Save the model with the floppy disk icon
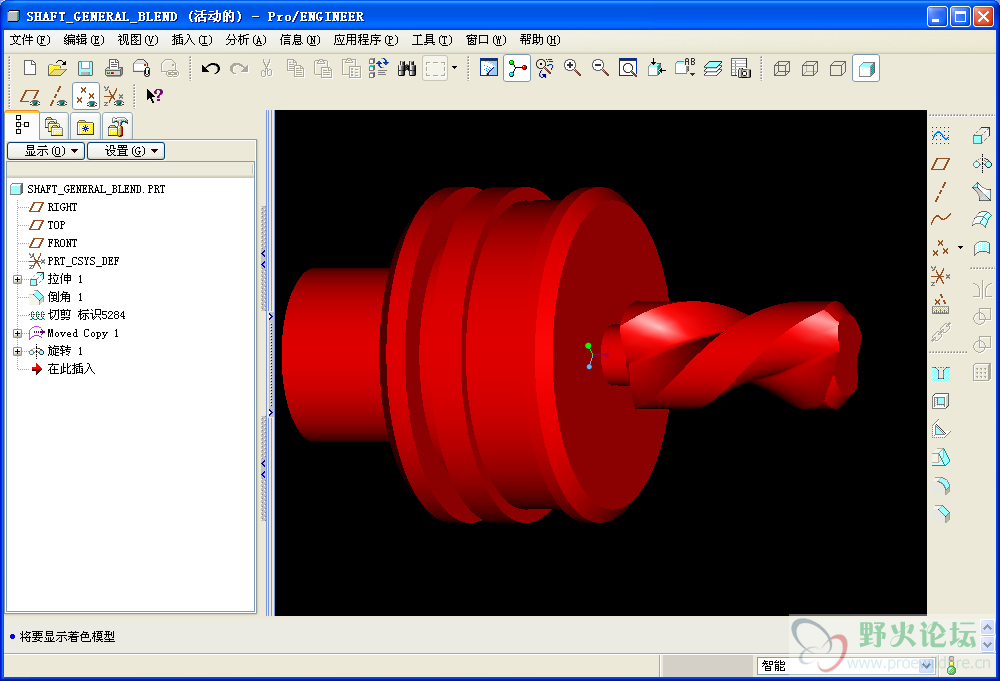The image size is (1000, 681). point(85,68)
